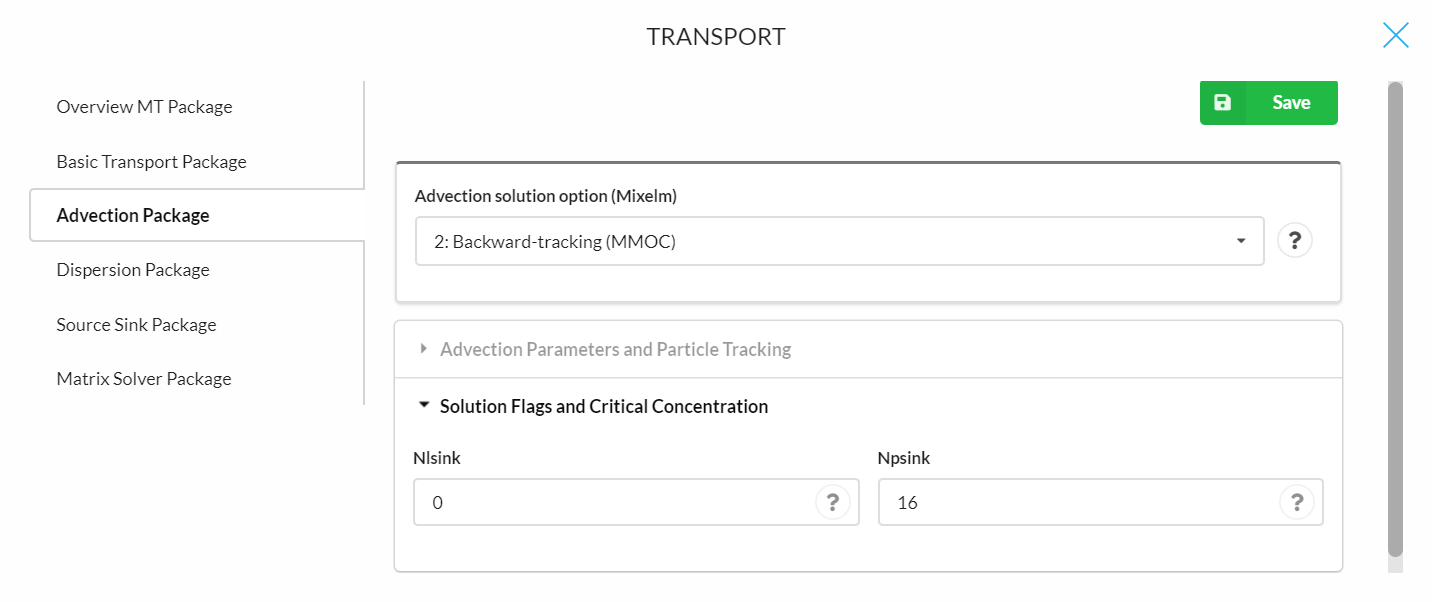Click the save disk icon on the Save button
The height and width of the screenshot is (602, 1432).
point(1223,102)
